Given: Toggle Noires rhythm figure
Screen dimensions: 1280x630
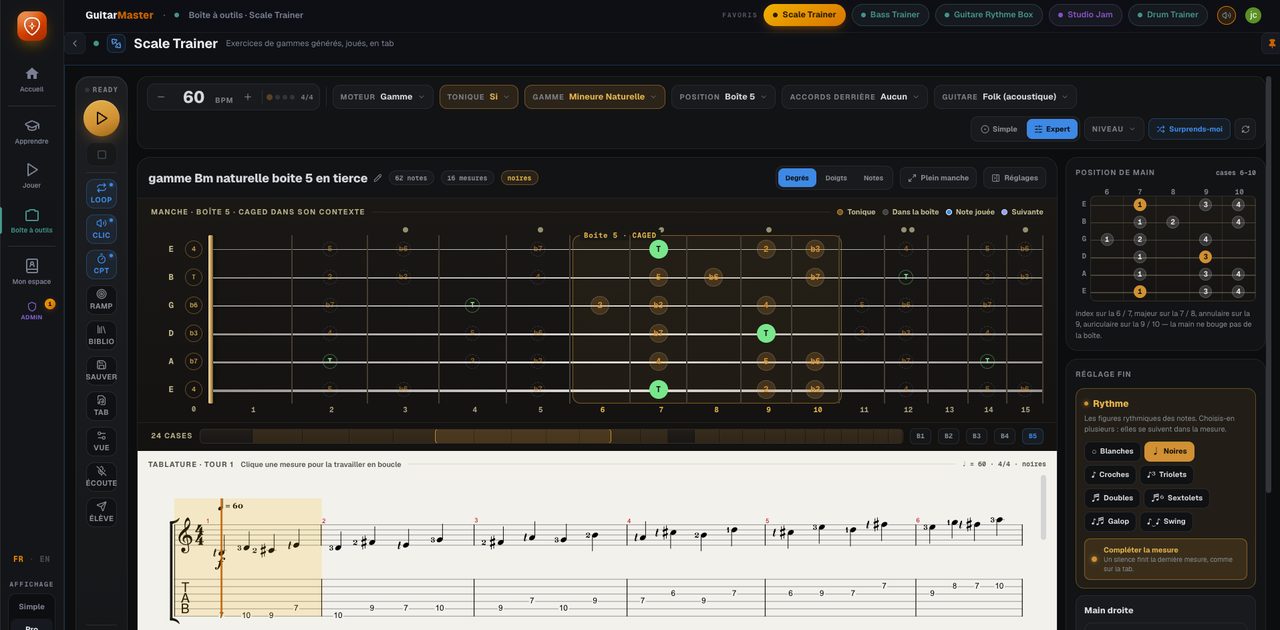Looking at the screenshot, I should coord(1169,451).
